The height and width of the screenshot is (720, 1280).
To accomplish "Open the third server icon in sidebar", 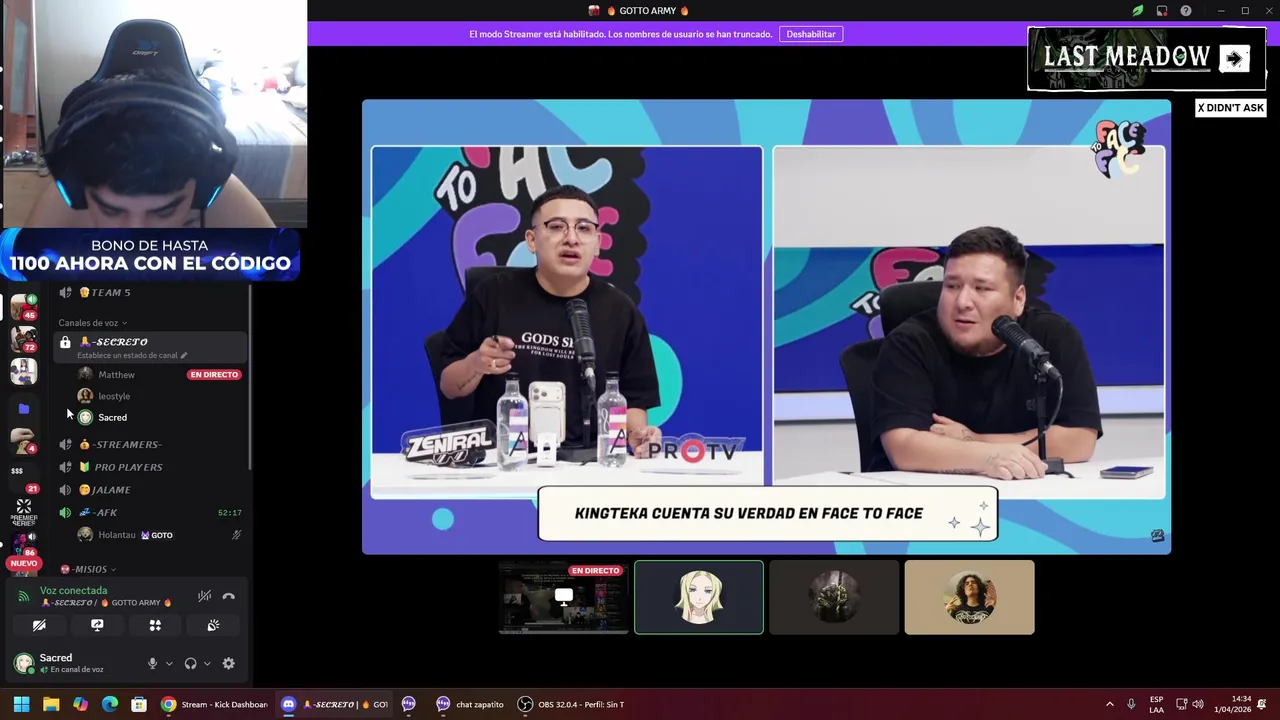I will (23, 372).
